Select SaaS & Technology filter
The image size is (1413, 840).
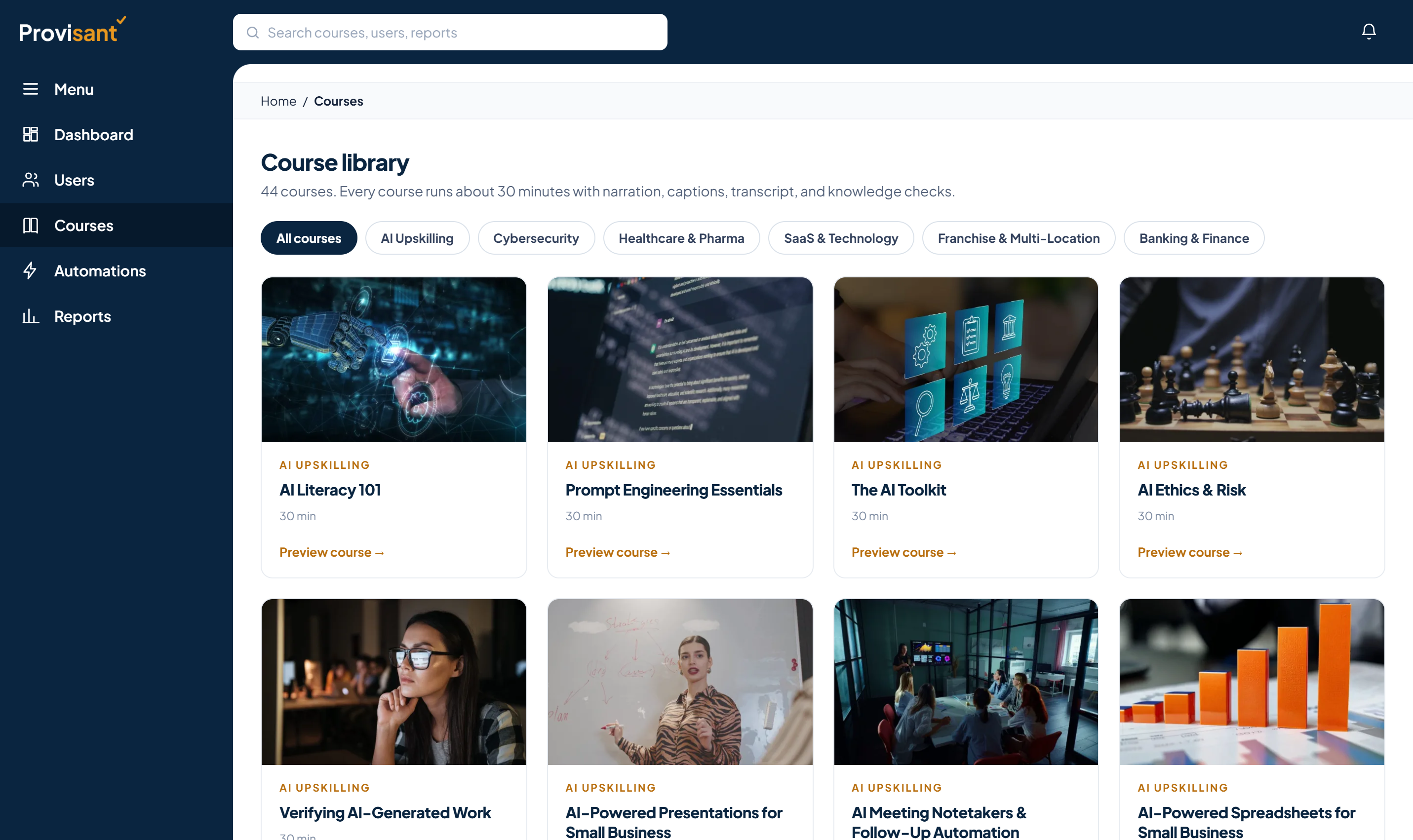coord(841,238)
